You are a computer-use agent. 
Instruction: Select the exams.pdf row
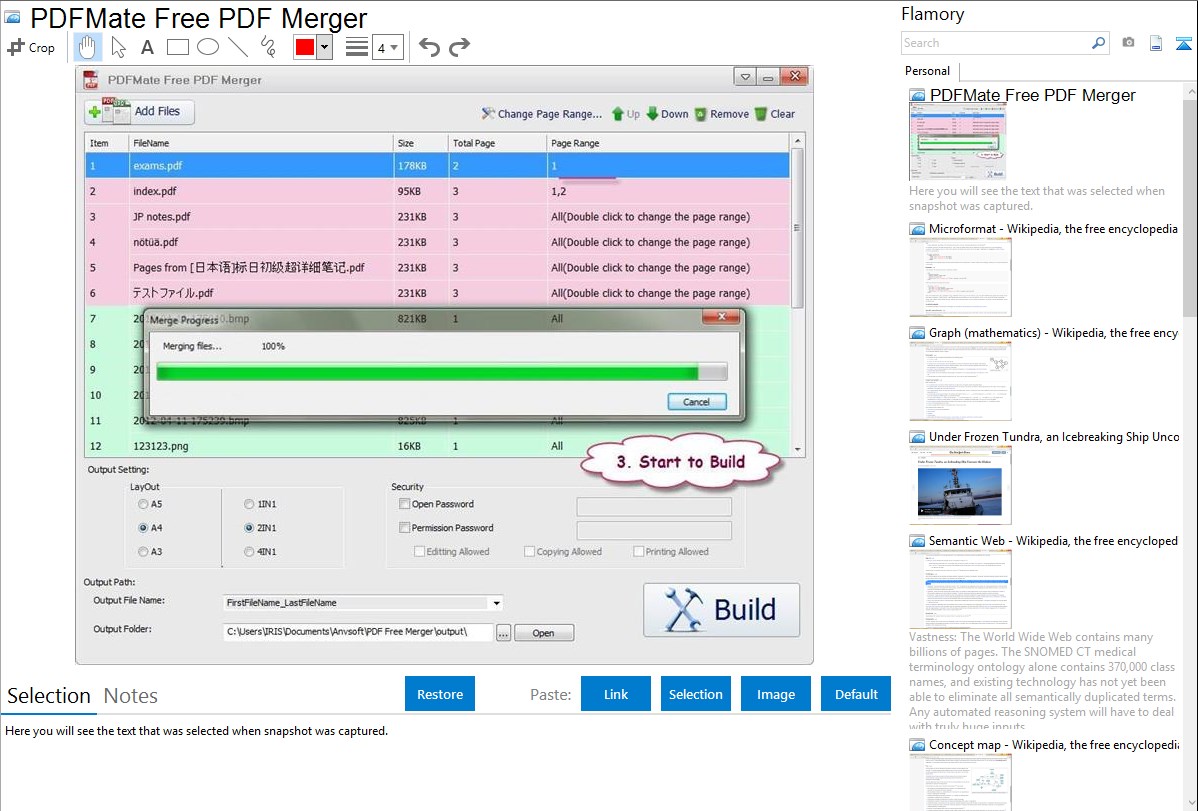click(437, 166)
